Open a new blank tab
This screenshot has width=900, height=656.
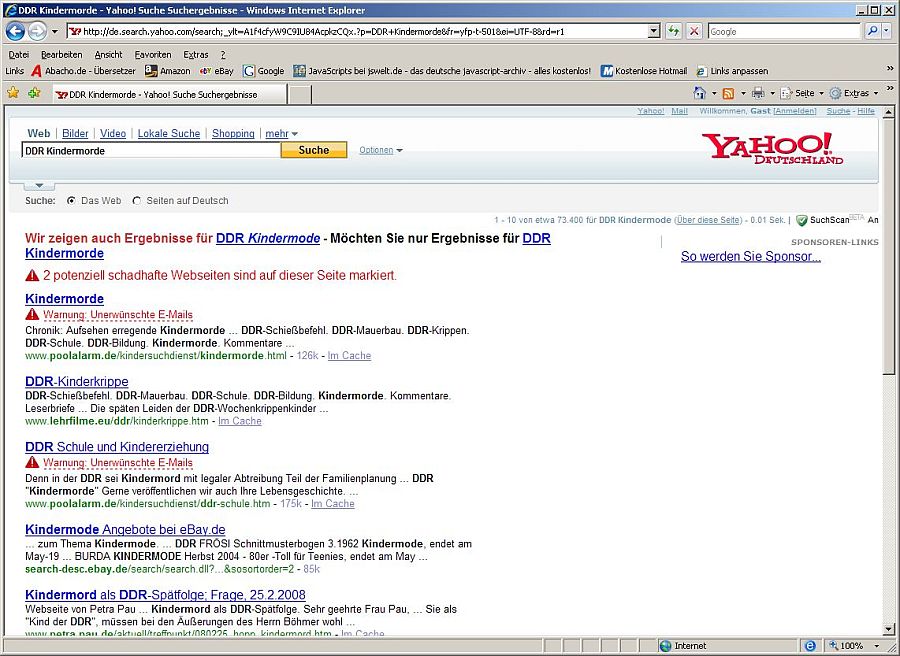click(300, 95)
